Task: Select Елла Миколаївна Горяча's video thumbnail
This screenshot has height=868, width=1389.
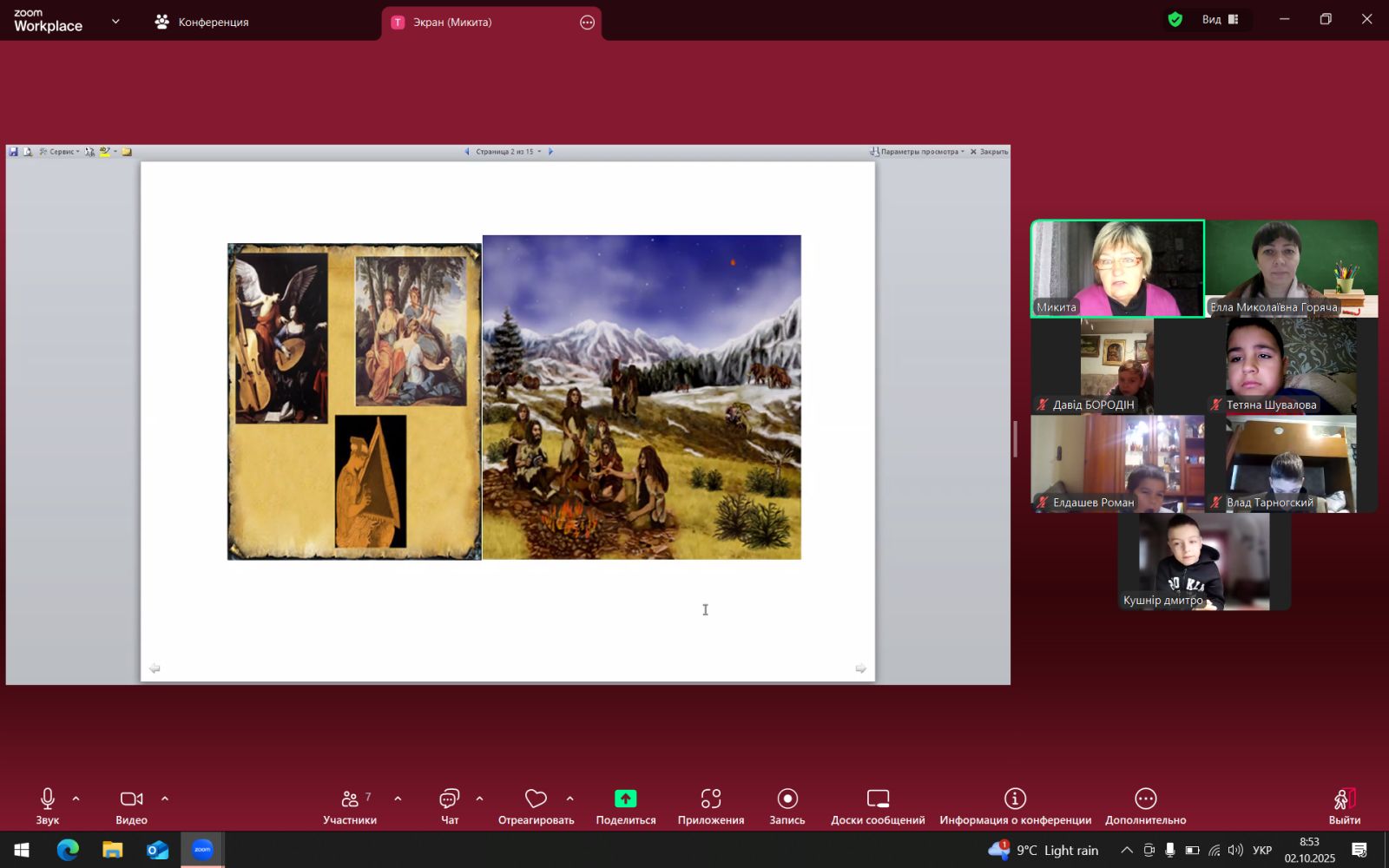Action: (x=1291, y=268)
